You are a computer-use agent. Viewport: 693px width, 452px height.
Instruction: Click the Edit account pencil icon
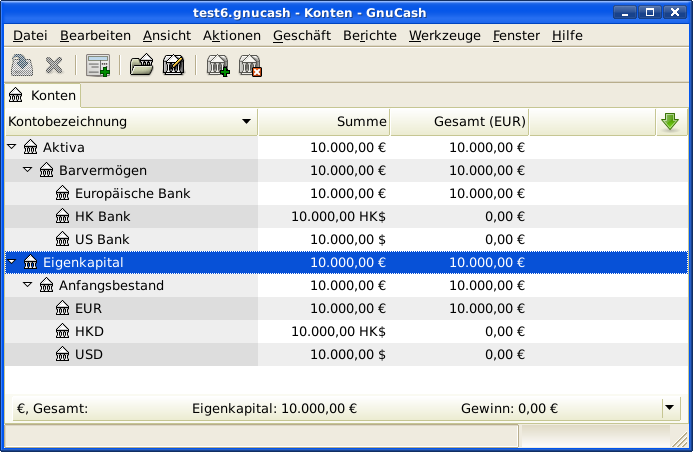click(x=173, y=66)
